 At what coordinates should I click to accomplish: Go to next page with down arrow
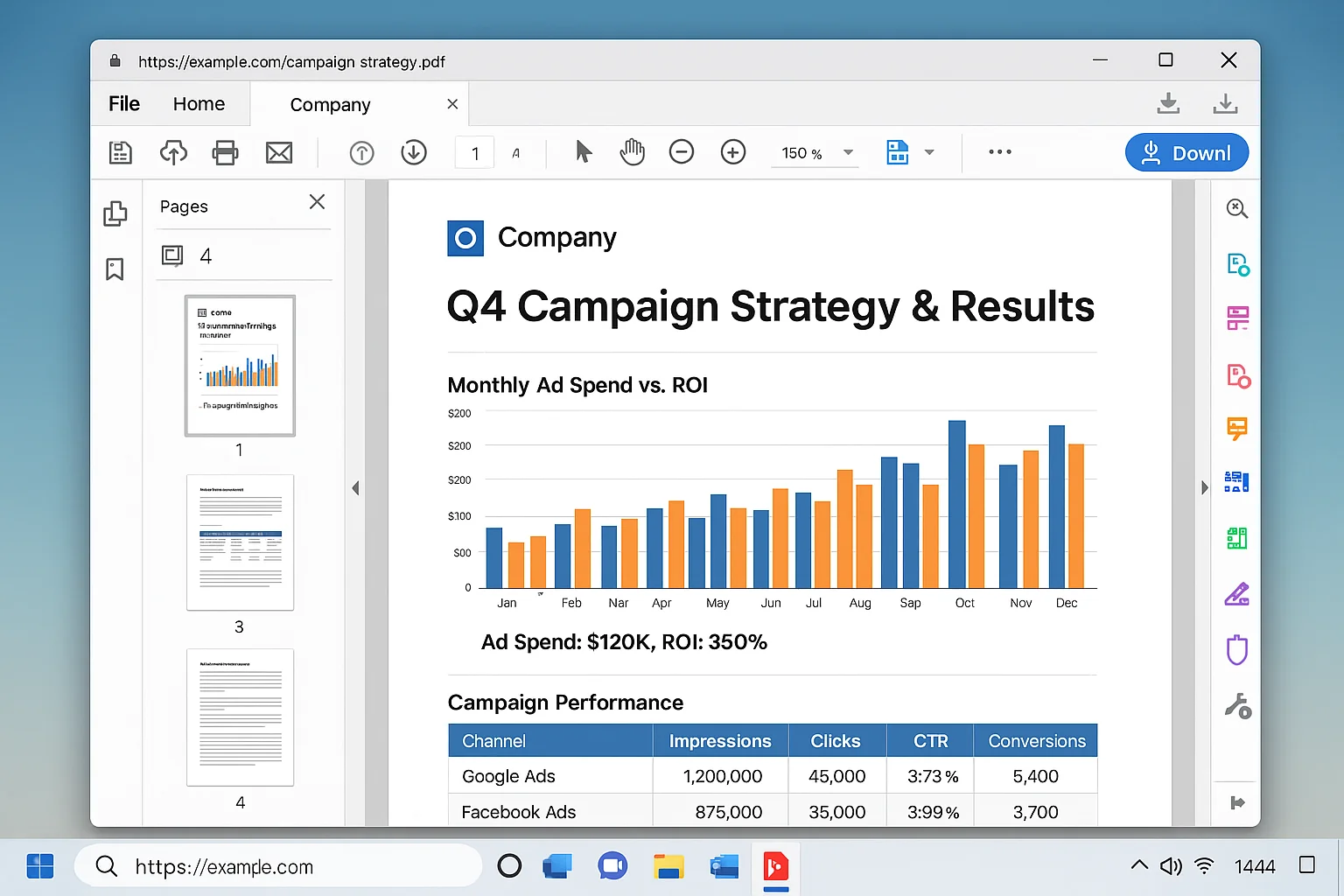coord(413,152)
